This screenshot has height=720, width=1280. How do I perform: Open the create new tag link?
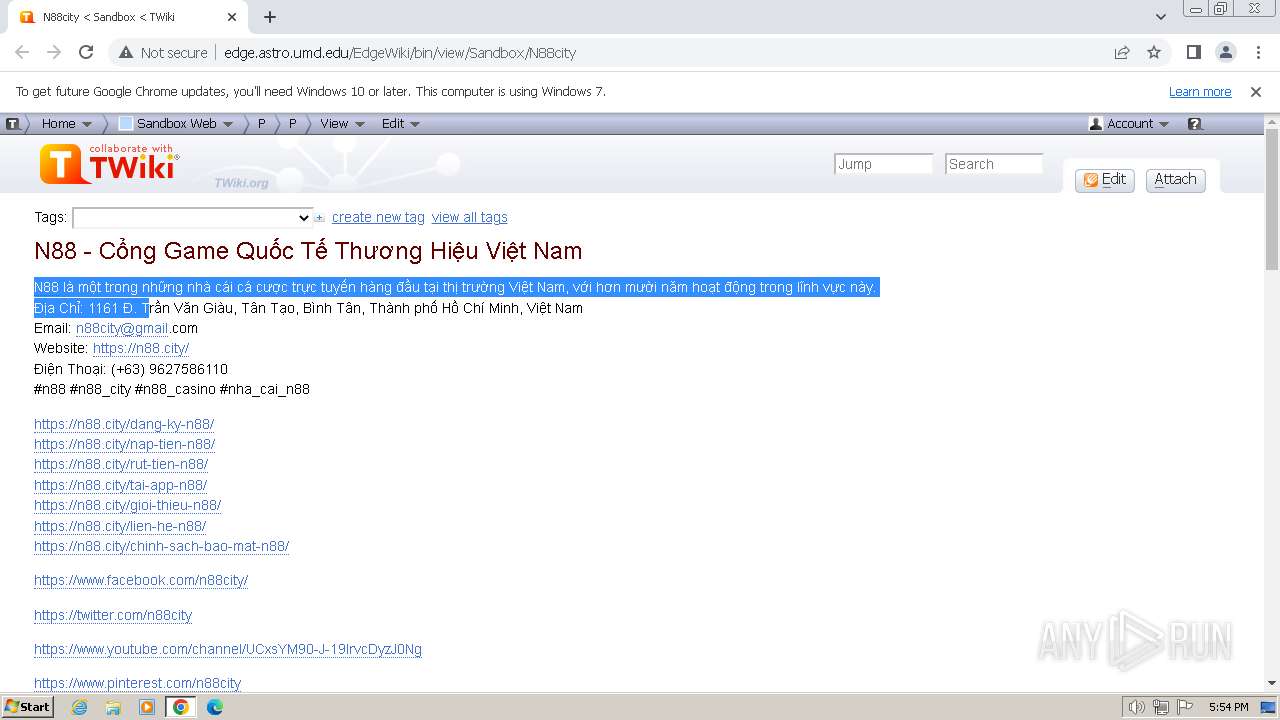[x=378, y=217]
